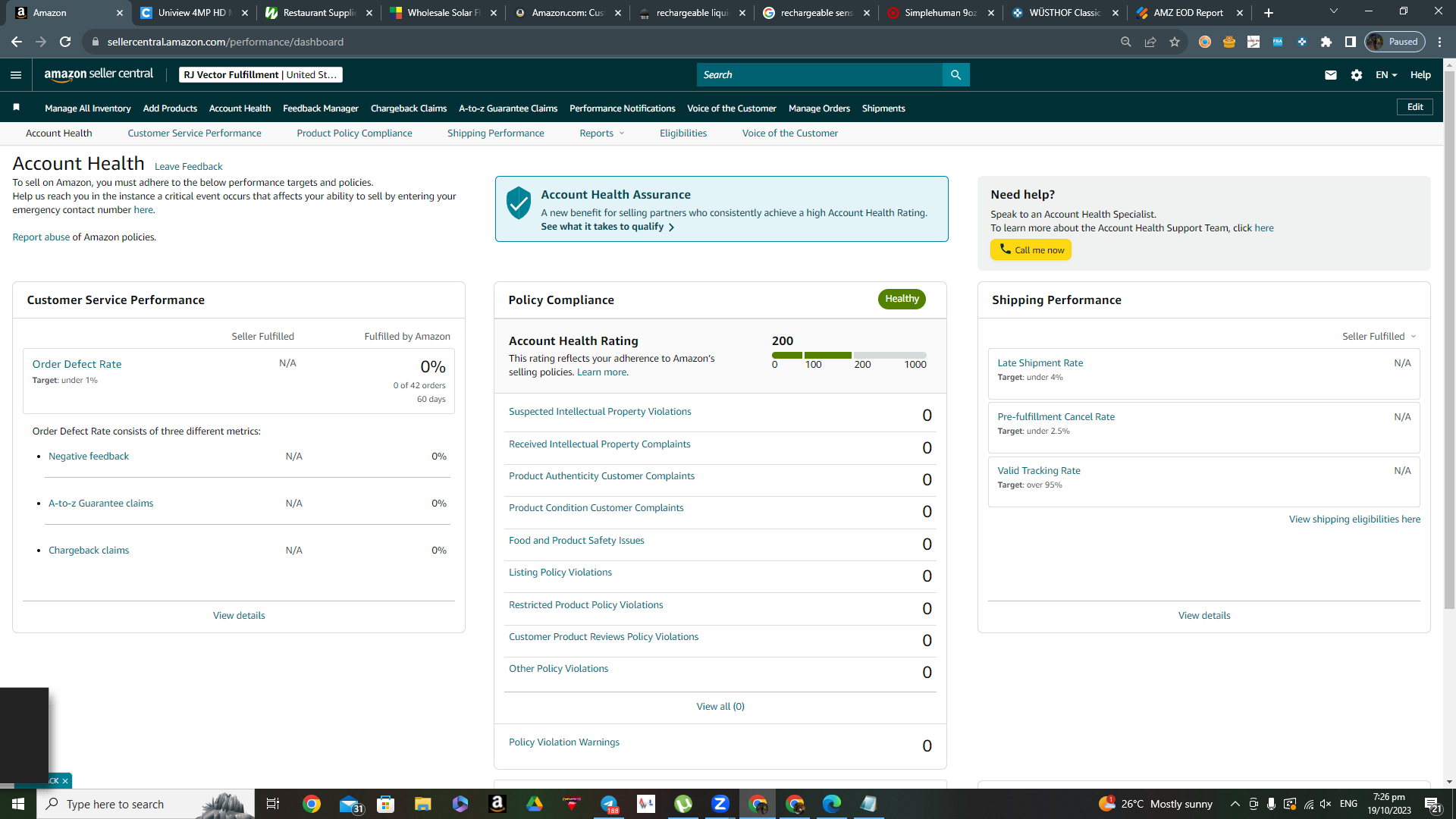Open See what it takes to qualify
This screenshot has width=1456, height=819.
[x=607, y=226]
